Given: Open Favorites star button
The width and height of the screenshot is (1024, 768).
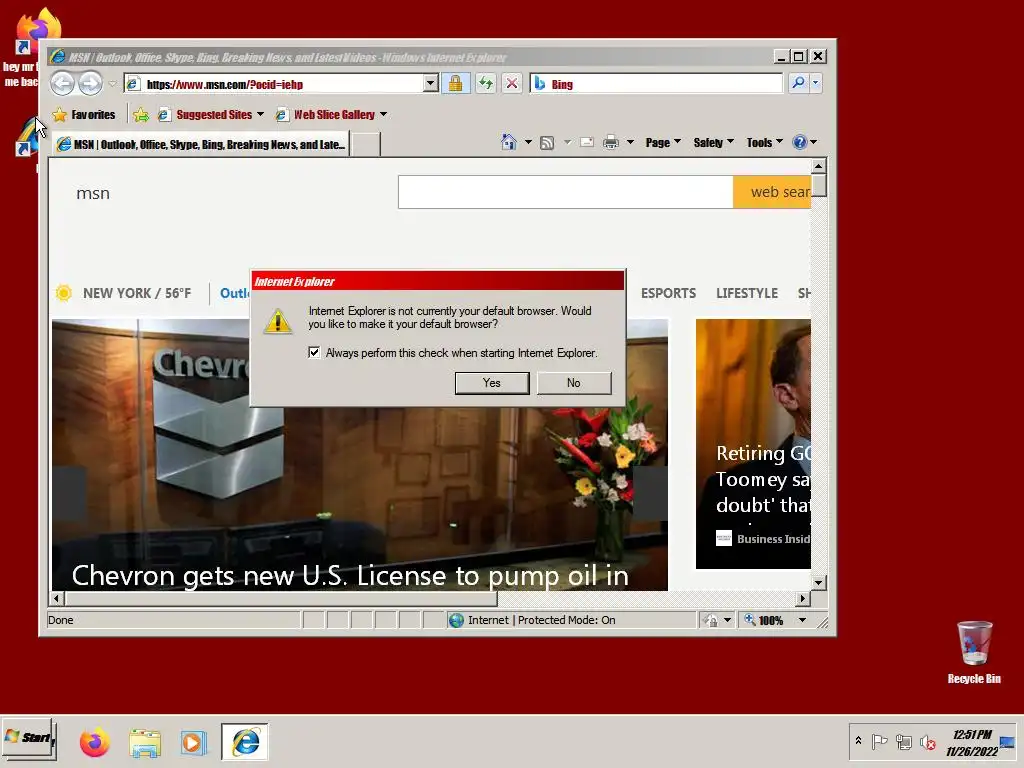Looking at the screenshot, I should [84, 115].
